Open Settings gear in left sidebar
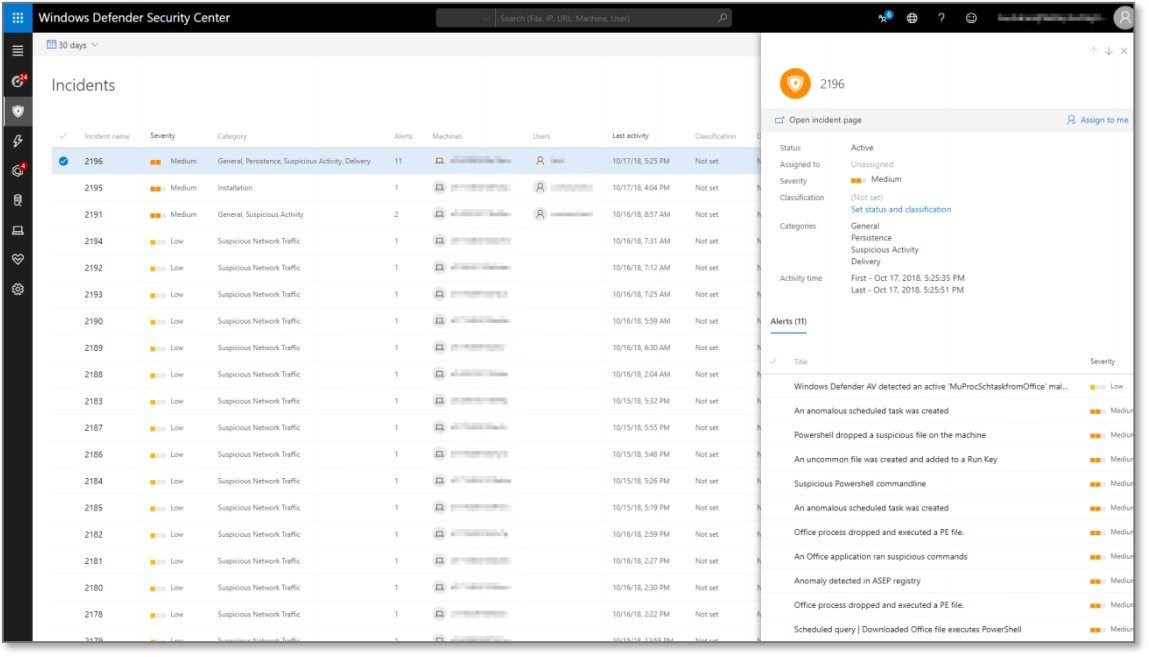The width and height of the screenshot is (1149, 657). (18, 290)
